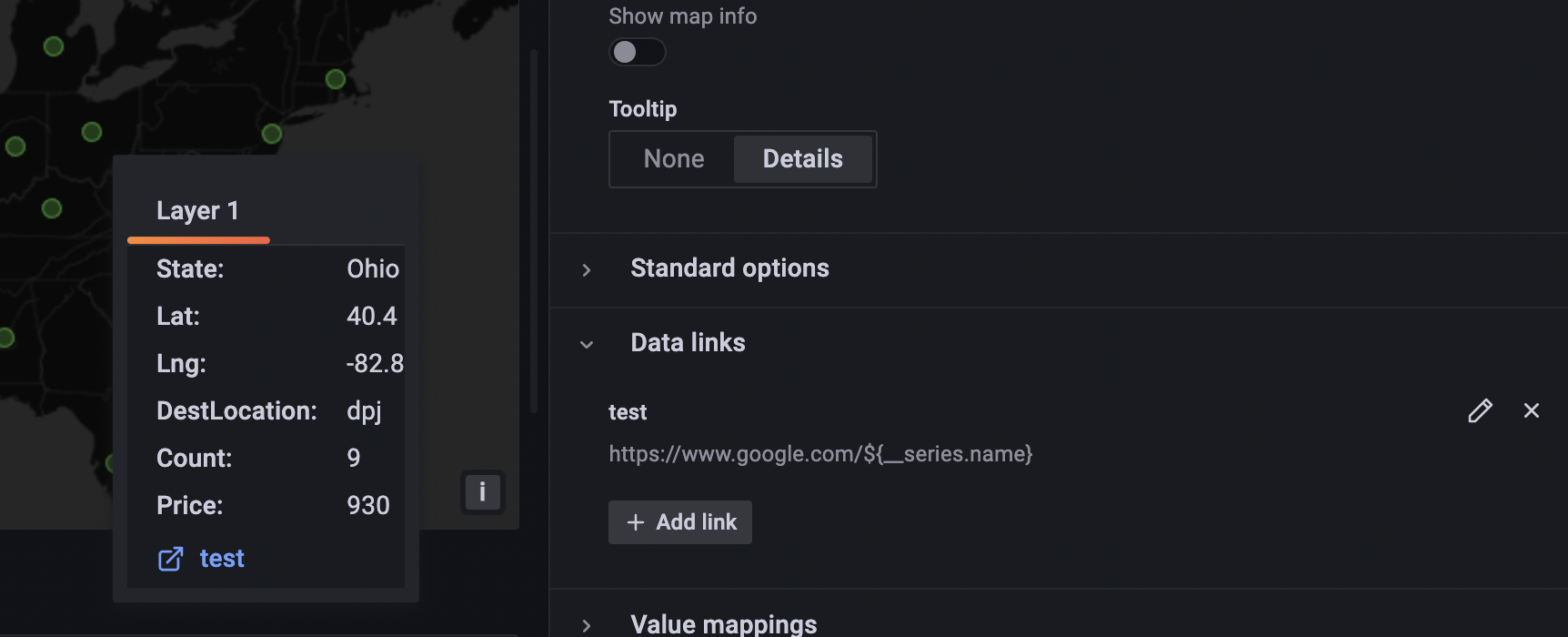Remove the test data link via X icon
Screen dimensions: 1568x637
1533,411
